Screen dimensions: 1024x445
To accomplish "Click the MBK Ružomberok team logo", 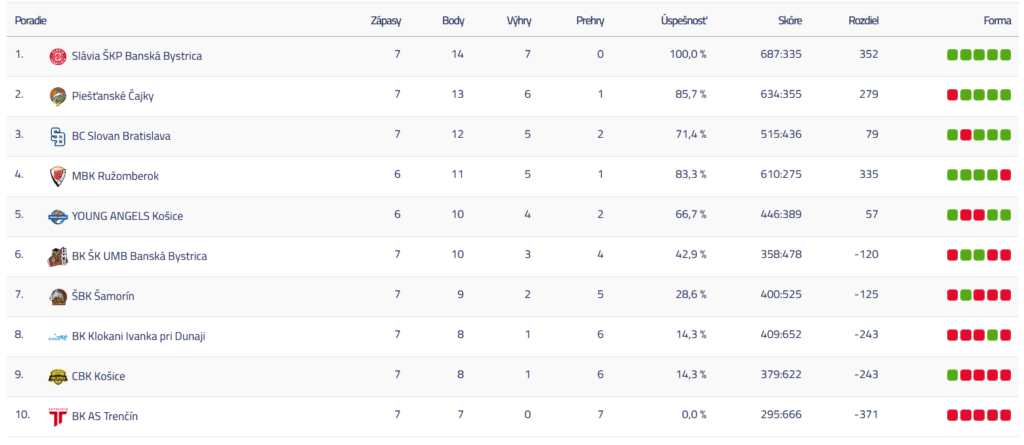I will click(58, 176).
